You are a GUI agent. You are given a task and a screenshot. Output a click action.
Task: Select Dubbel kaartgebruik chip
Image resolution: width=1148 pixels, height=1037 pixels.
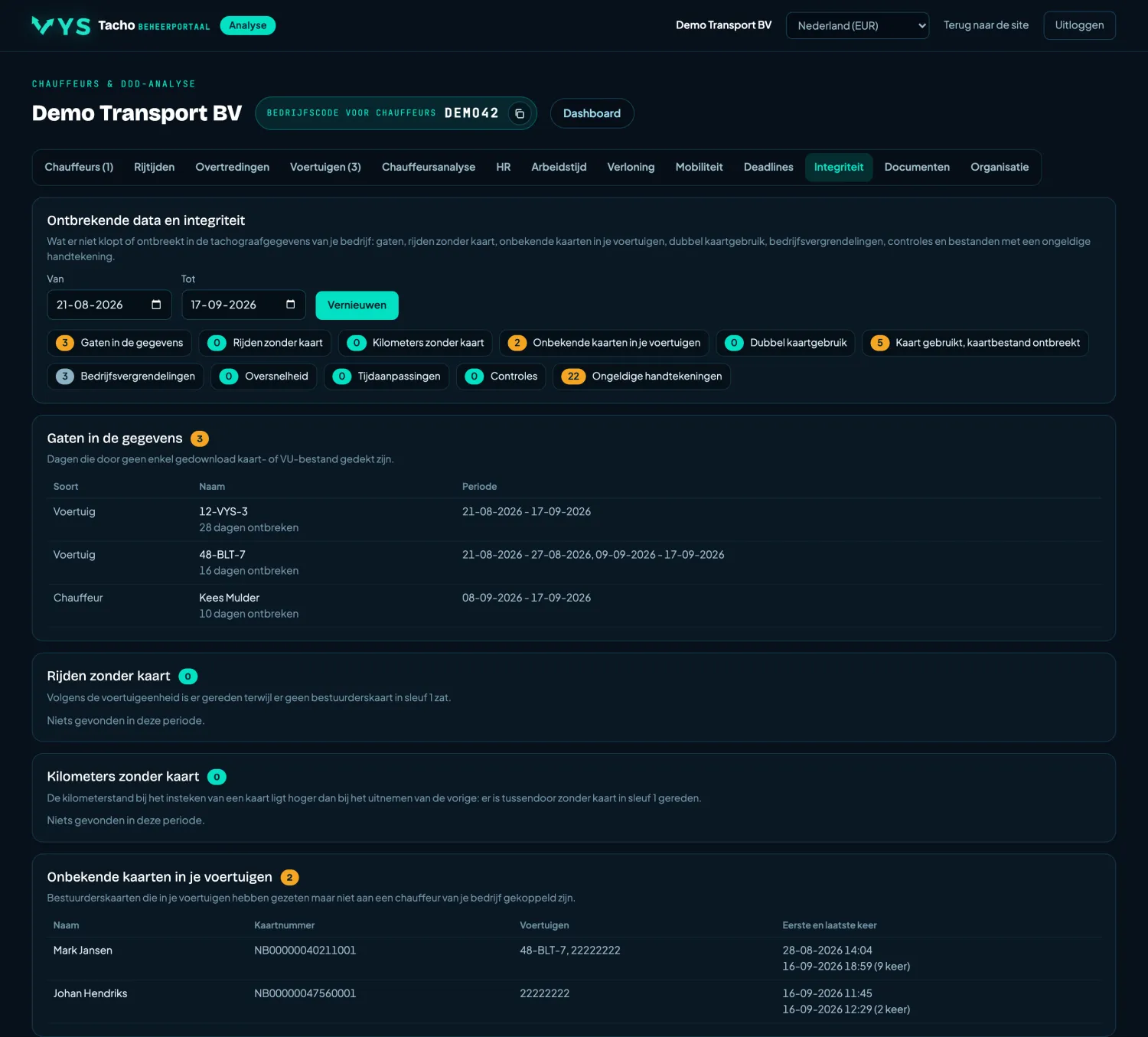pos(785,343)
